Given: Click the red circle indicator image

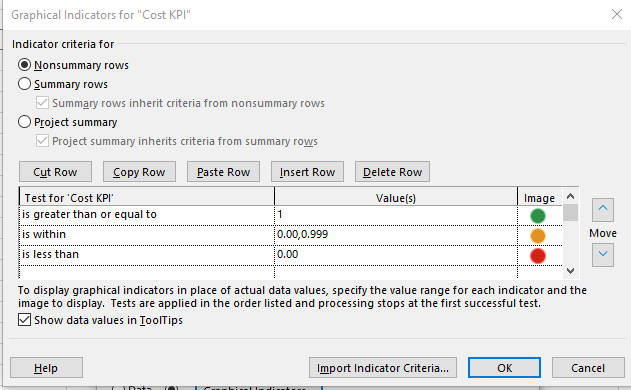Looking at the screenshot, I should [538, 256].
